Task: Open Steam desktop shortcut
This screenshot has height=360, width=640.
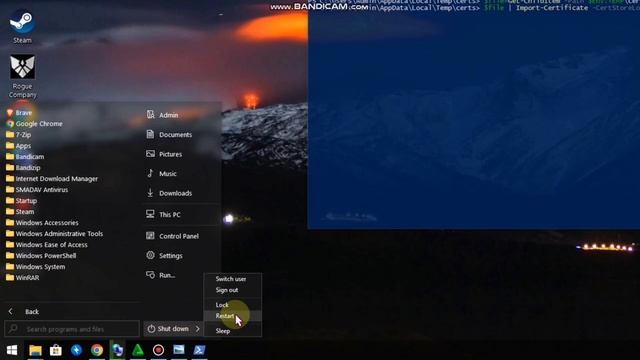Action: [22, 27]
